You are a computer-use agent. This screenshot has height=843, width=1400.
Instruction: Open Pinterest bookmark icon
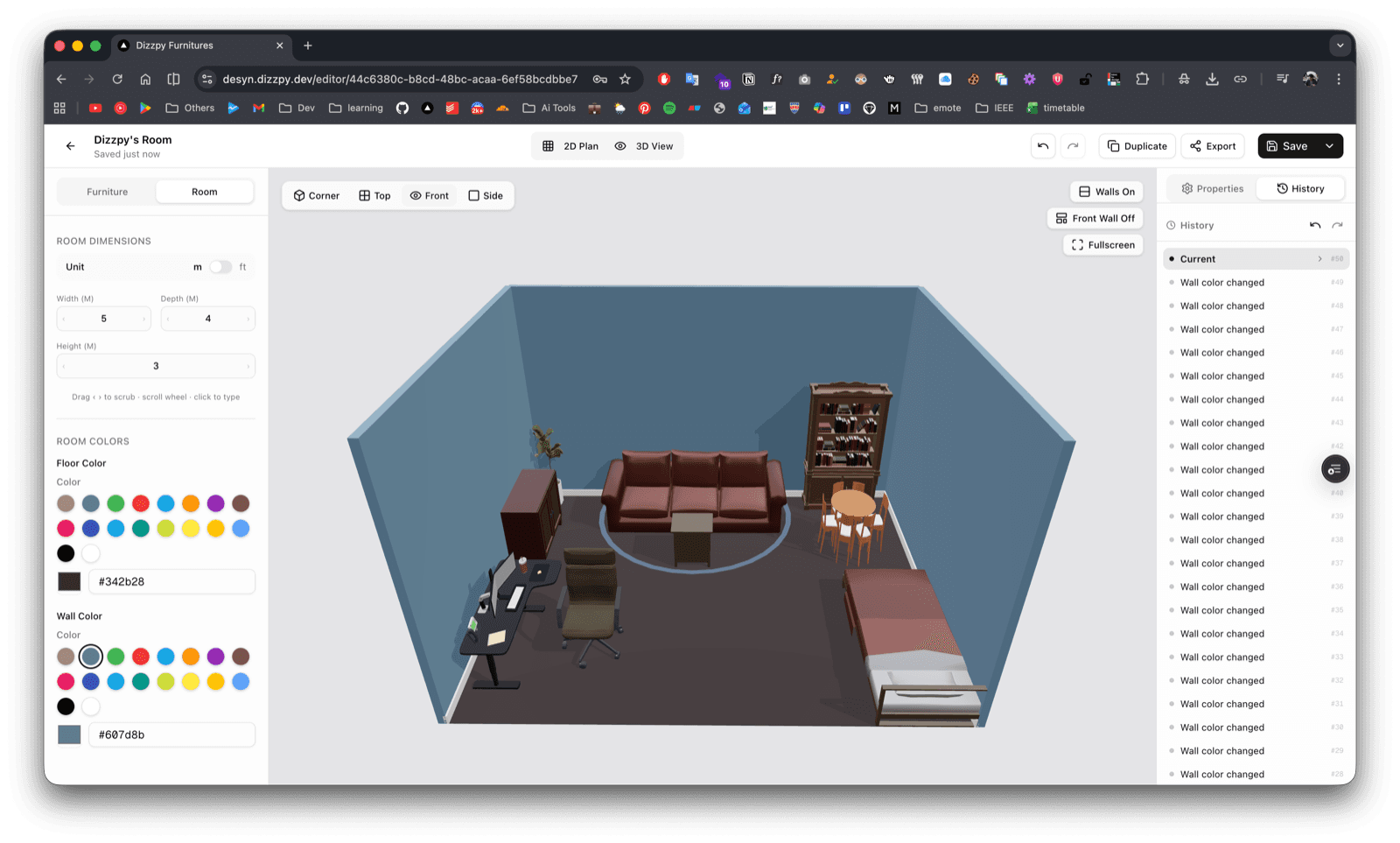click(644, 108)
